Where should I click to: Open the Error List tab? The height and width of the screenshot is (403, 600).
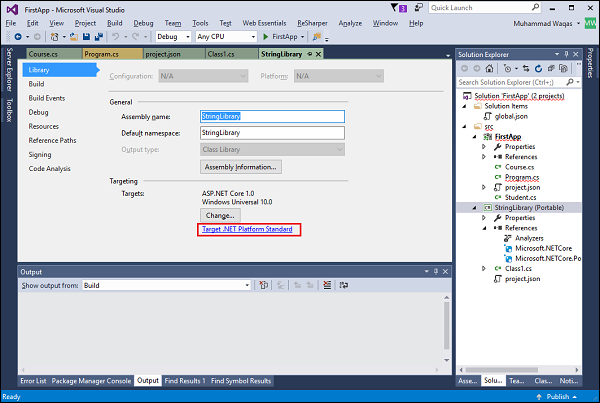click(33, 381)
